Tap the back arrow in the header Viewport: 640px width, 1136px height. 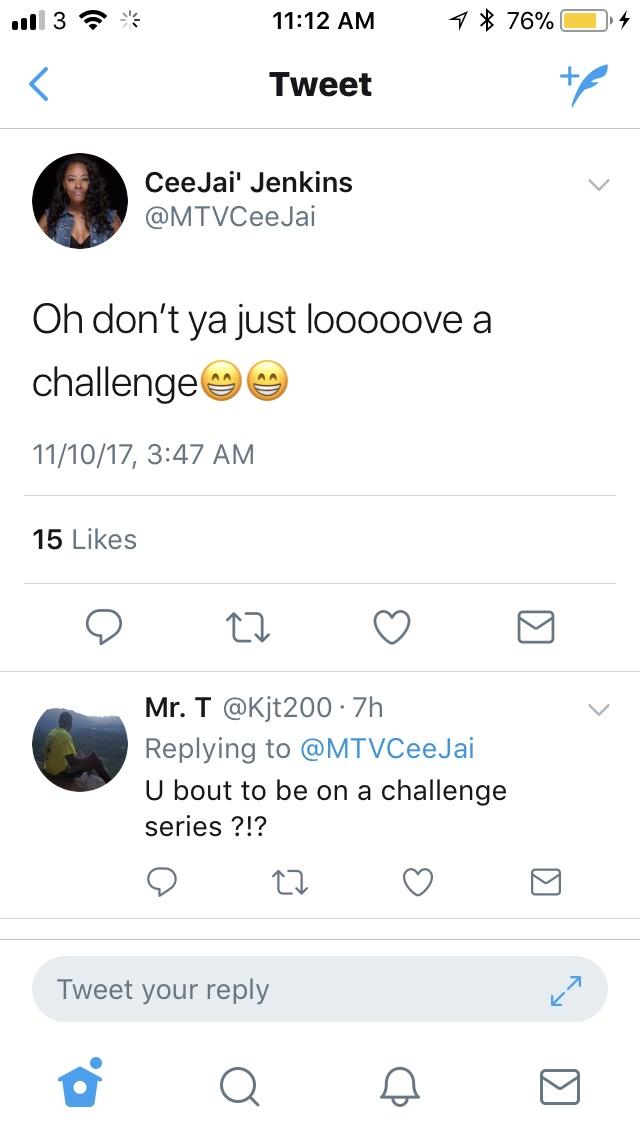39,84
